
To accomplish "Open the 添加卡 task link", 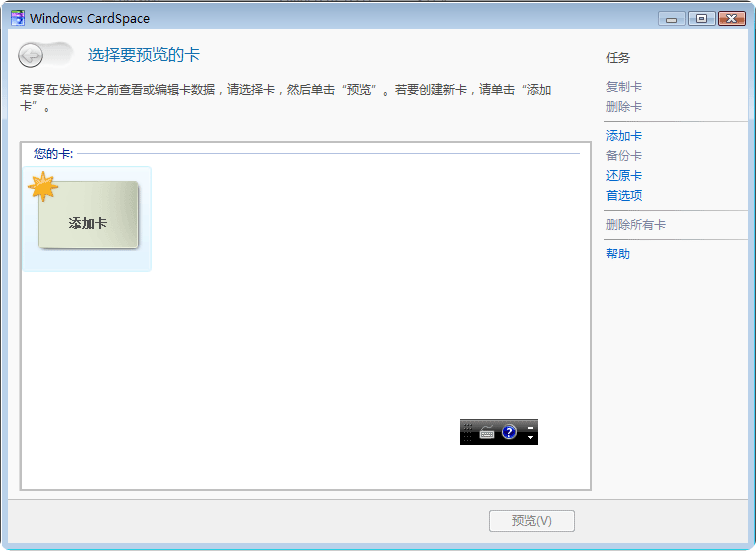I will 624,136.
